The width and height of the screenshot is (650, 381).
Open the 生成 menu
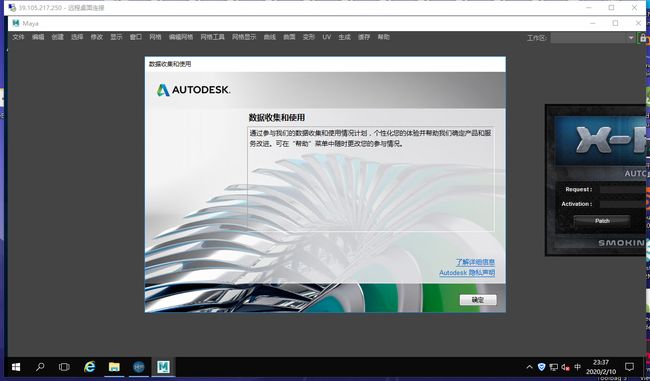[344, 37]
